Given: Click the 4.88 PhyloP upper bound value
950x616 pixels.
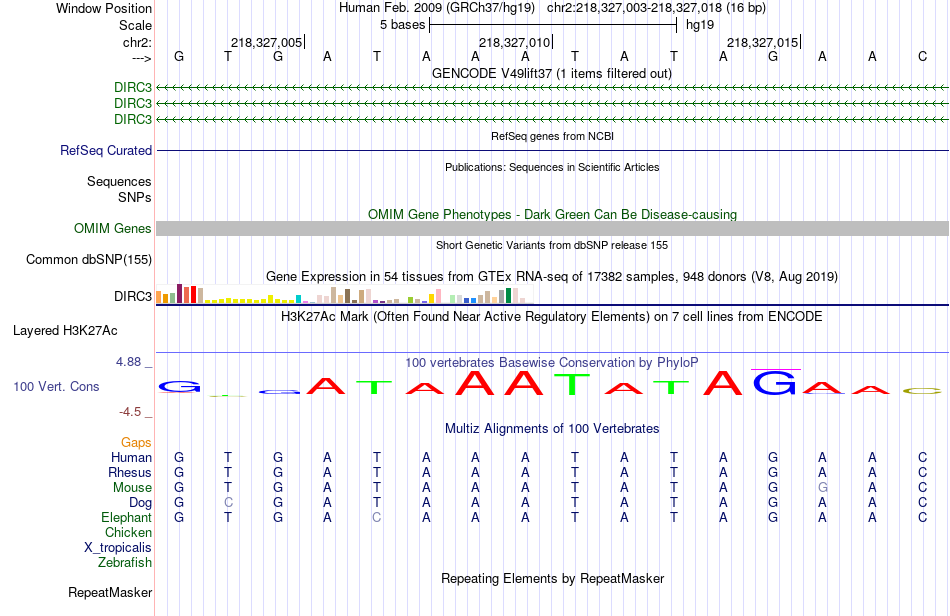Looking at the screenshot, I should tap(128, 362).
